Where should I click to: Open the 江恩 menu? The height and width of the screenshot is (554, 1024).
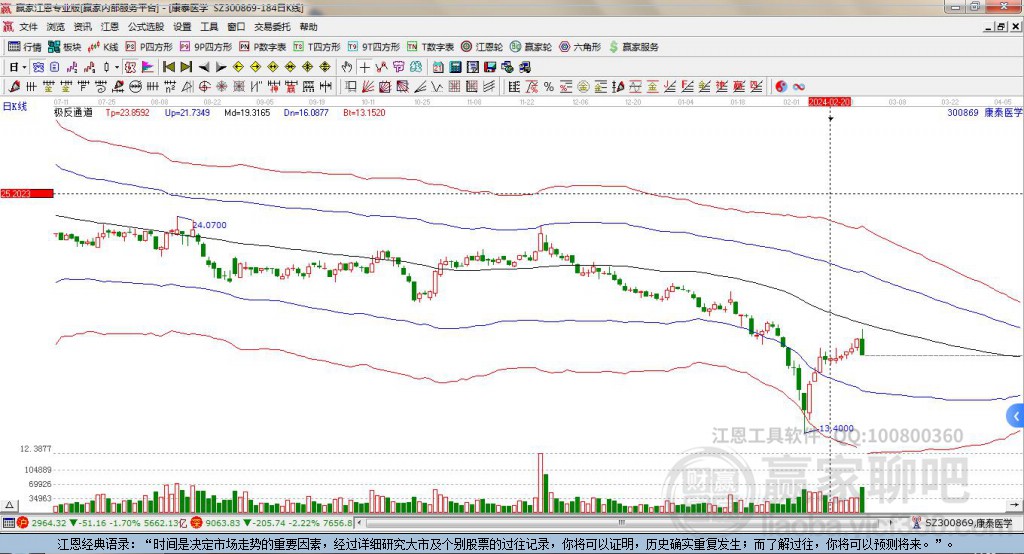[110, 27]
